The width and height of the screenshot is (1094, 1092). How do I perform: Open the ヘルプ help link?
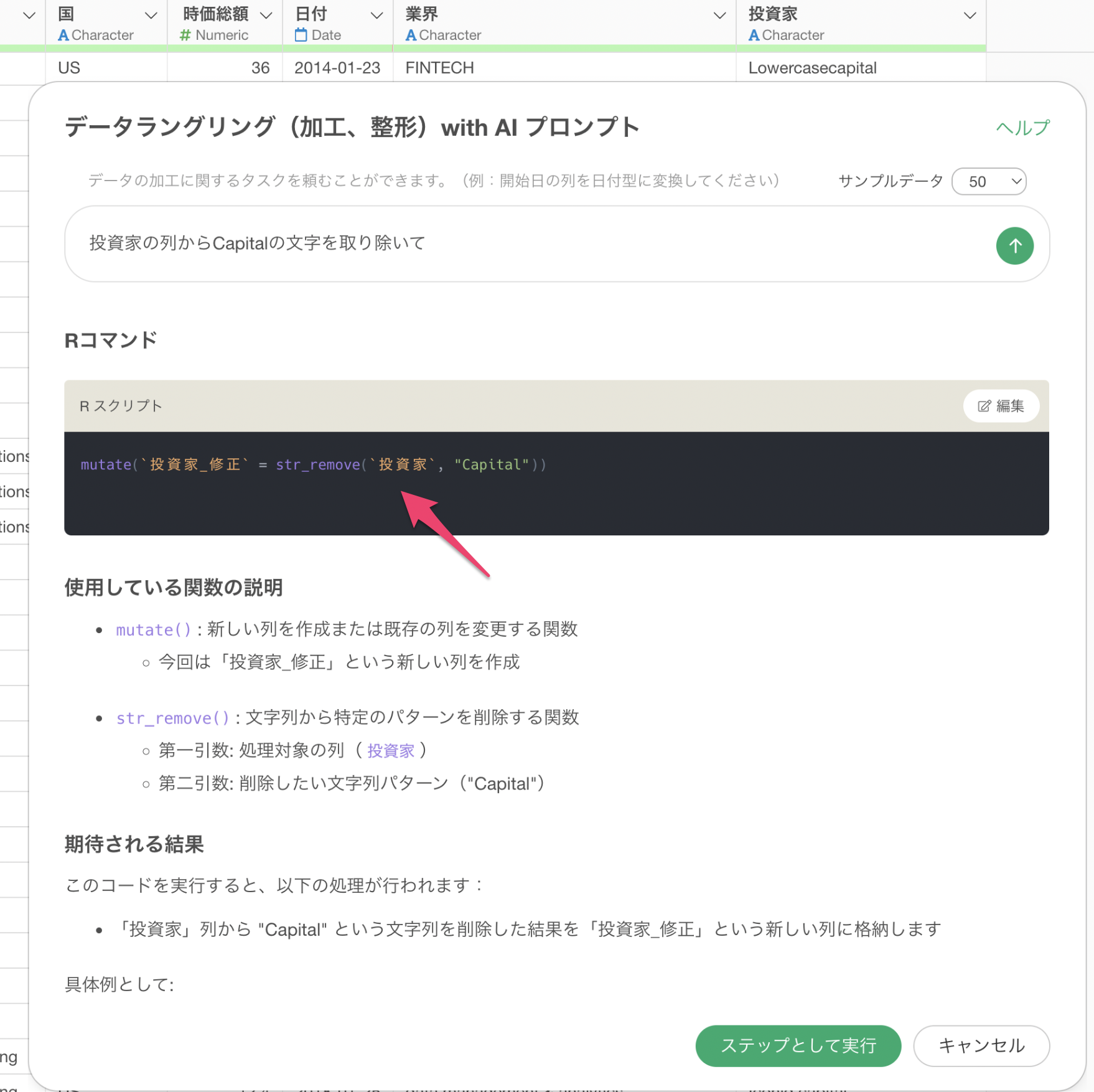[1022, 128]
